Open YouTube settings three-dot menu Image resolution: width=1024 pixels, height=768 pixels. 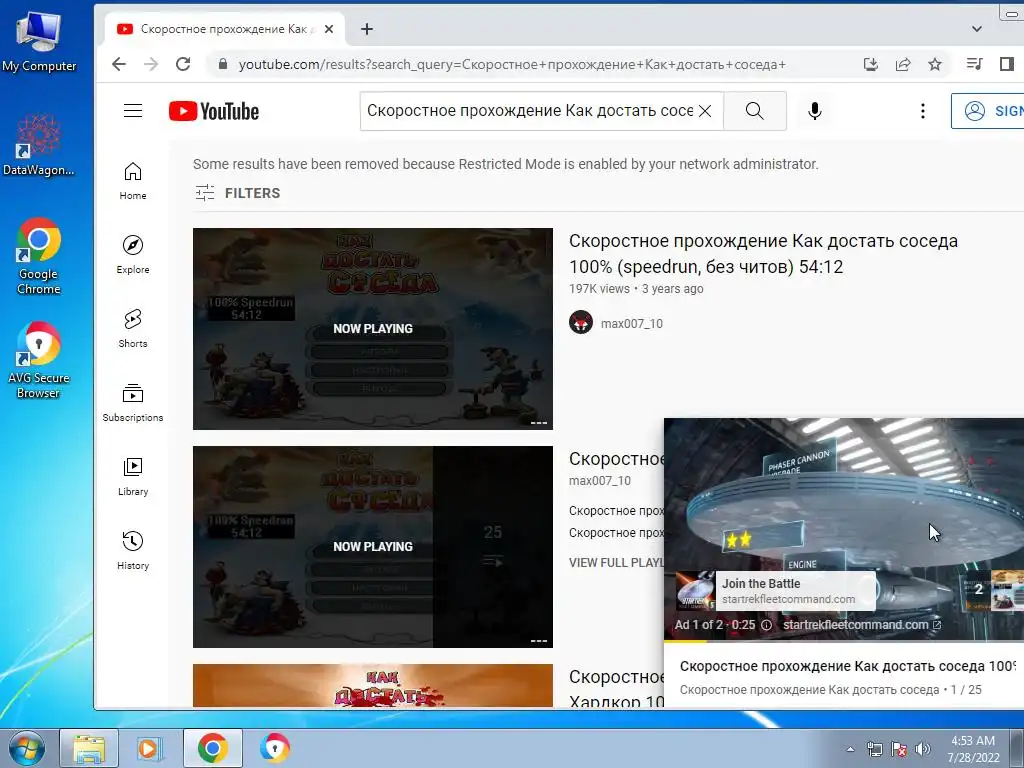(923, 111)
